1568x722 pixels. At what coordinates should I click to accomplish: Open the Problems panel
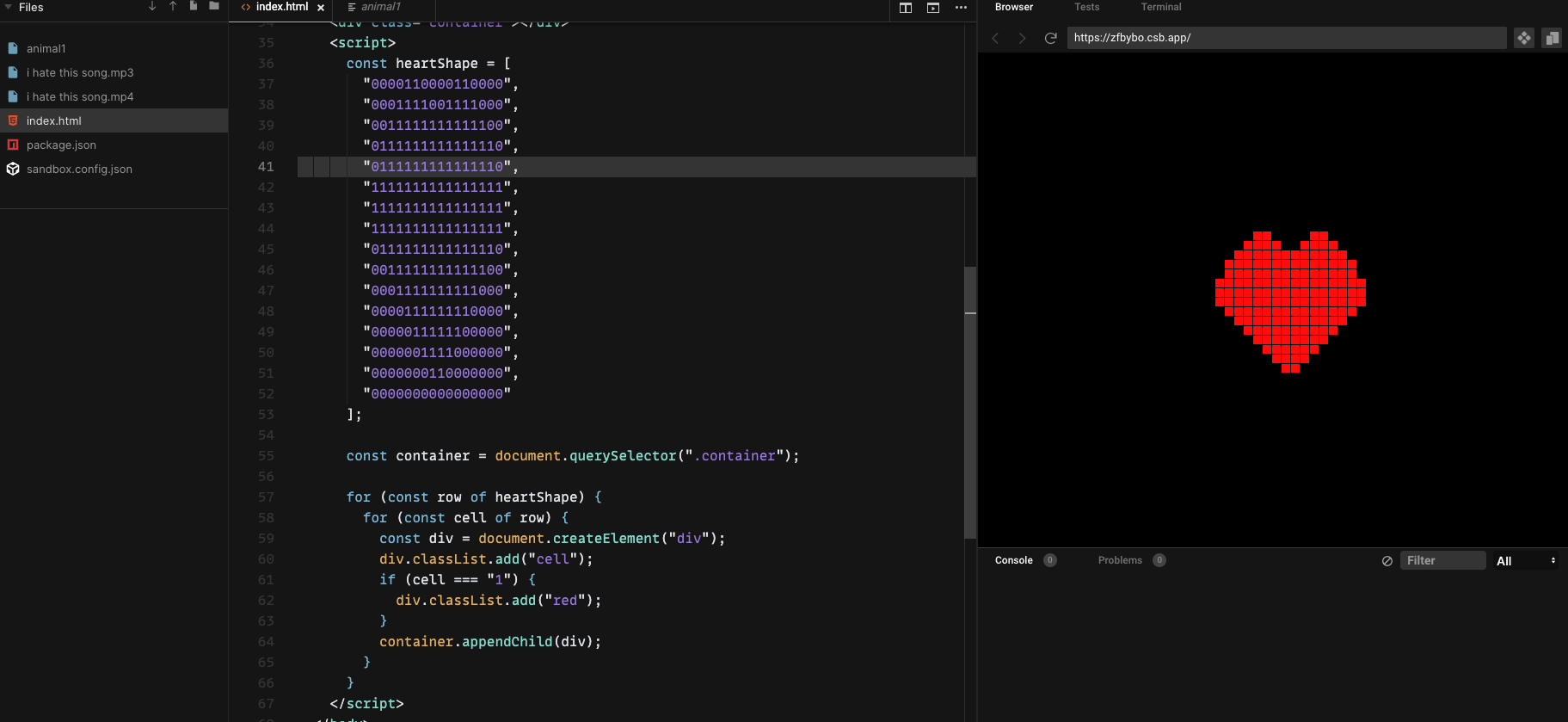pyautogui.click(x=1120, y=560)
